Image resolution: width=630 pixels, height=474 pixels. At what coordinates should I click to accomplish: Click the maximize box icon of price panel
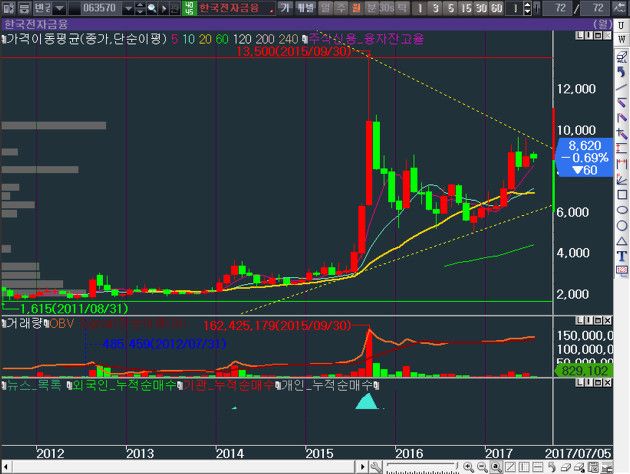pyautogui.click(x=597, y=36)
